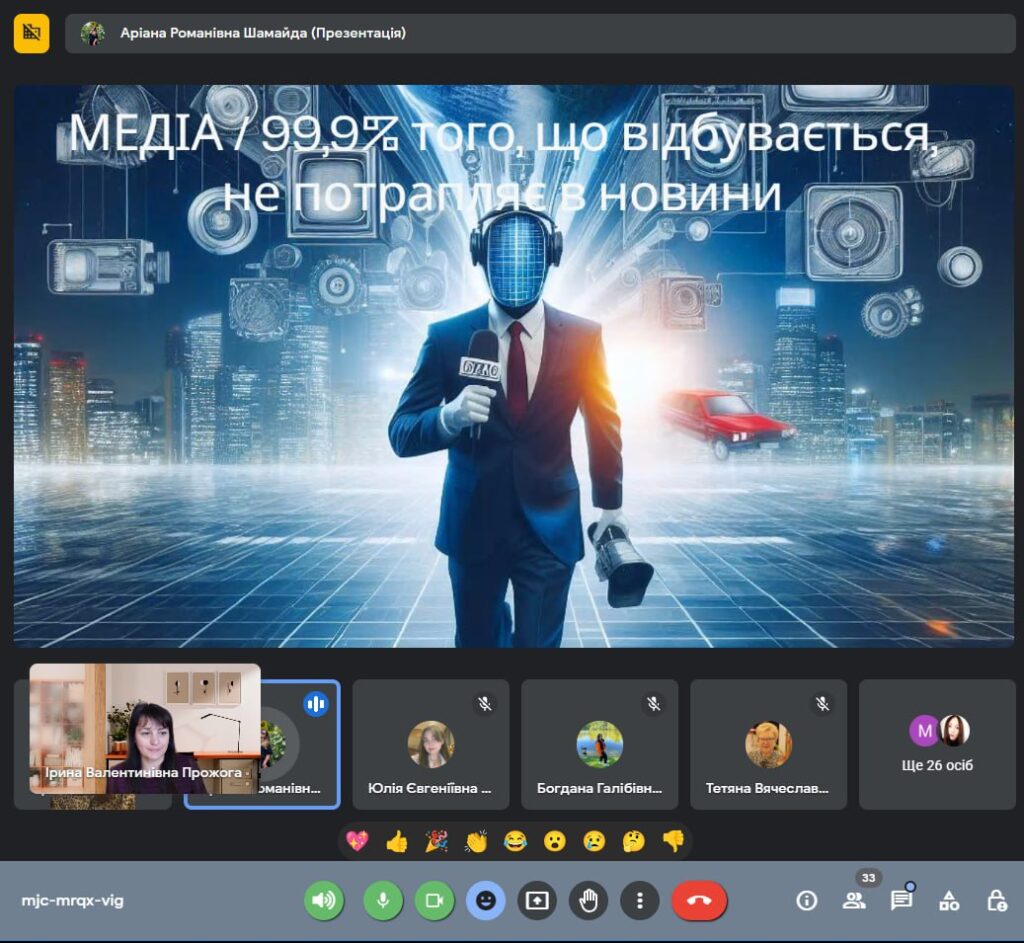The width and height of the screenshot is (1024, 943).
Task: Click the yellow presentation-off icon at top left
Action: pos(31,33)
